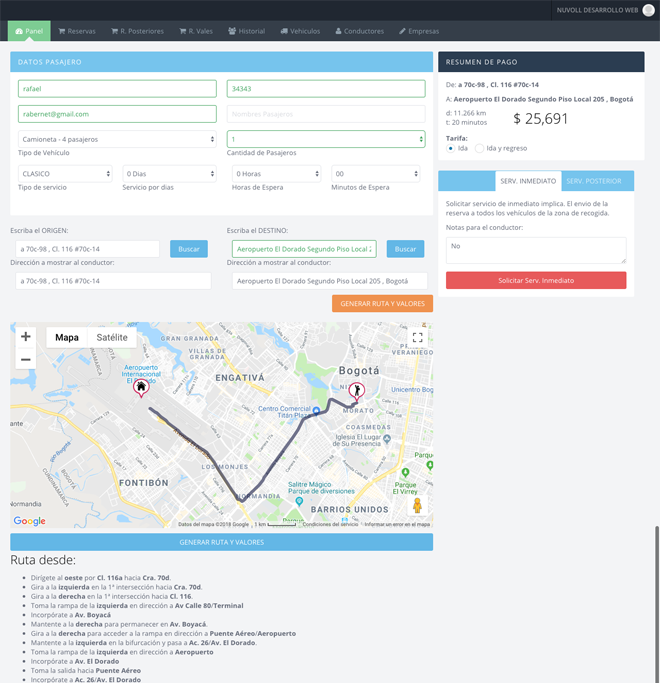Zoom in on the map

tap(26, 337)
